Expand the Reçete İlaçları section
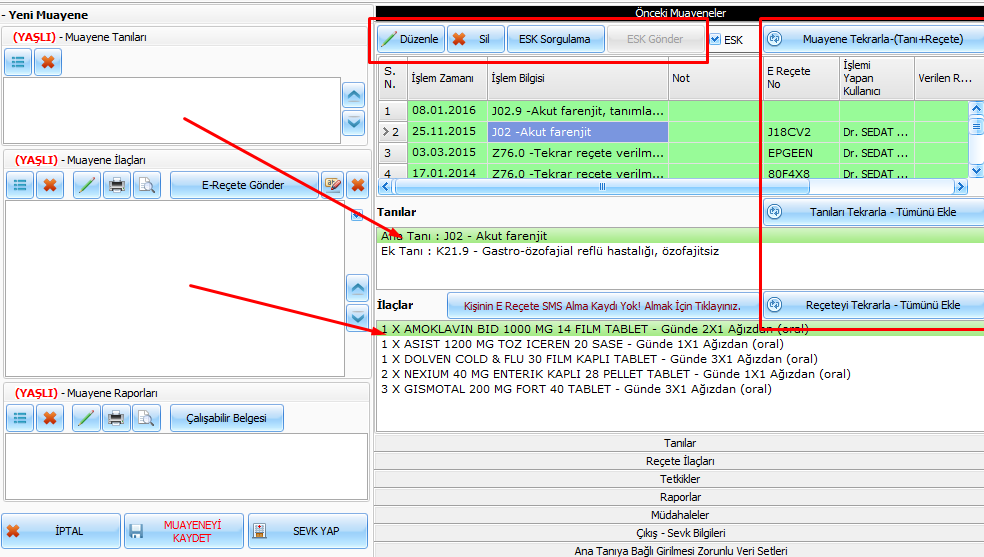 click(680, 461)
